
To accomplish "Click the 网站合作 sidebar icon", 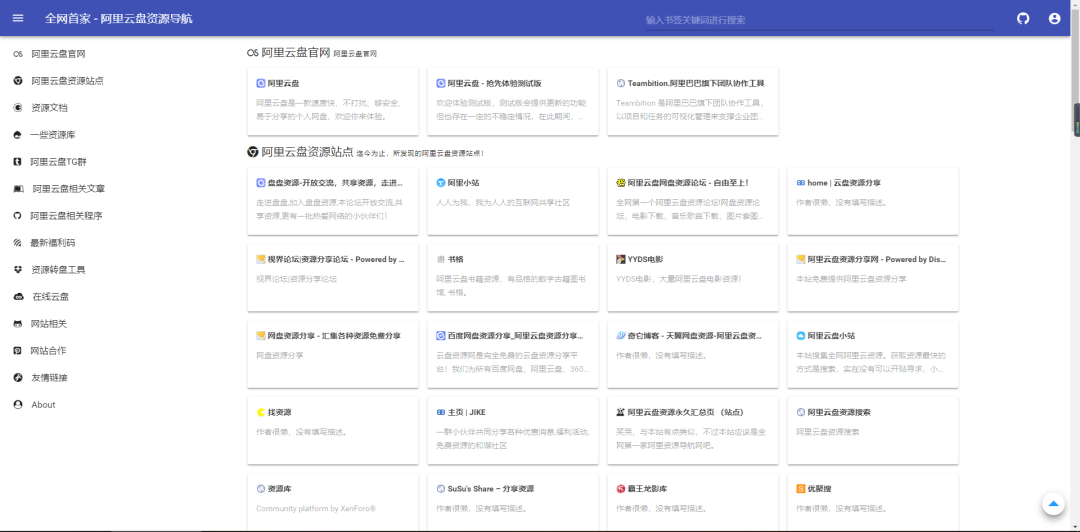I will pos(18,351).
